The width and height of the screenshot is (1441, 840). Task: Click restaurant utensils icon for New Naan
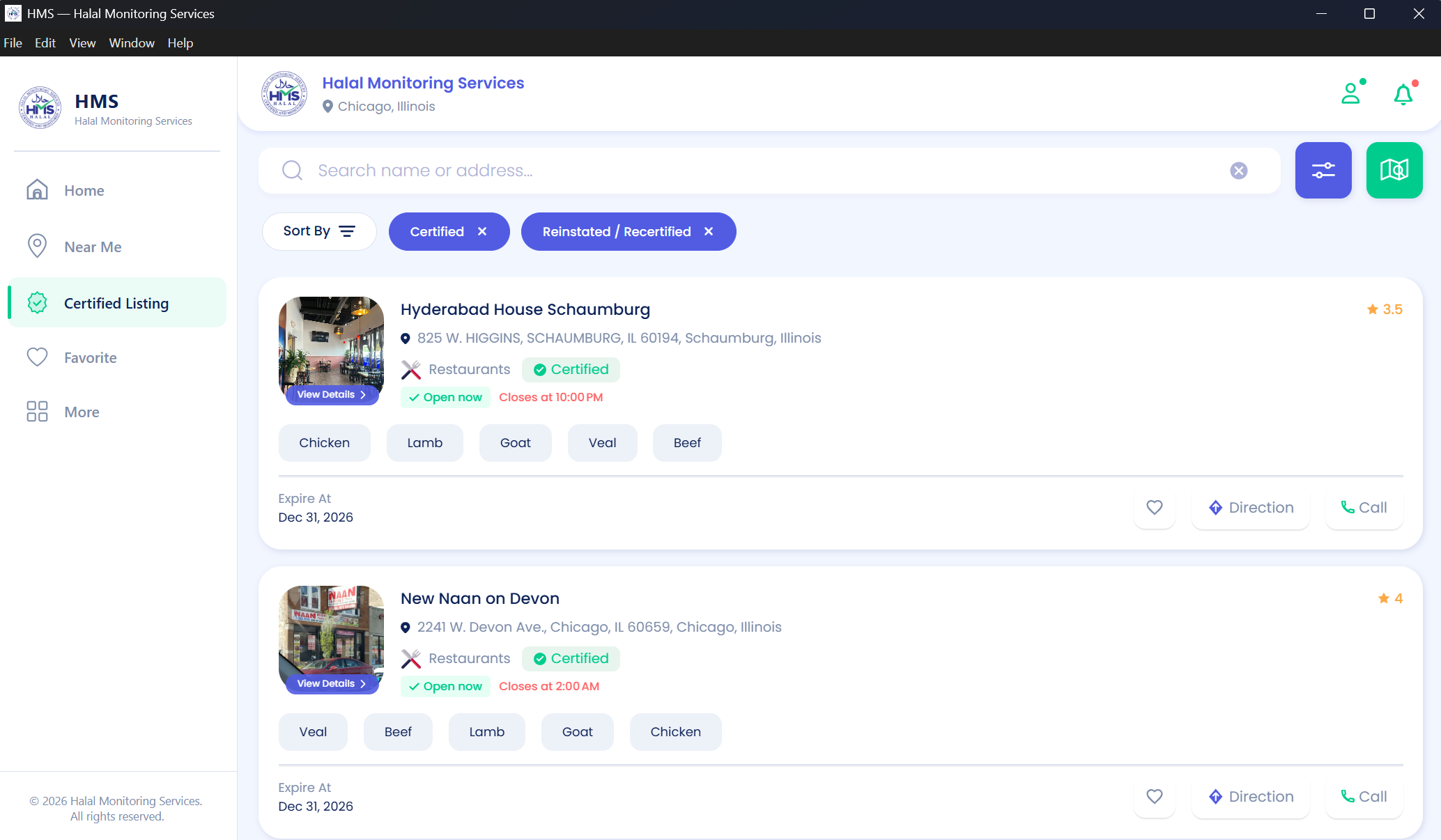[411, 659]
